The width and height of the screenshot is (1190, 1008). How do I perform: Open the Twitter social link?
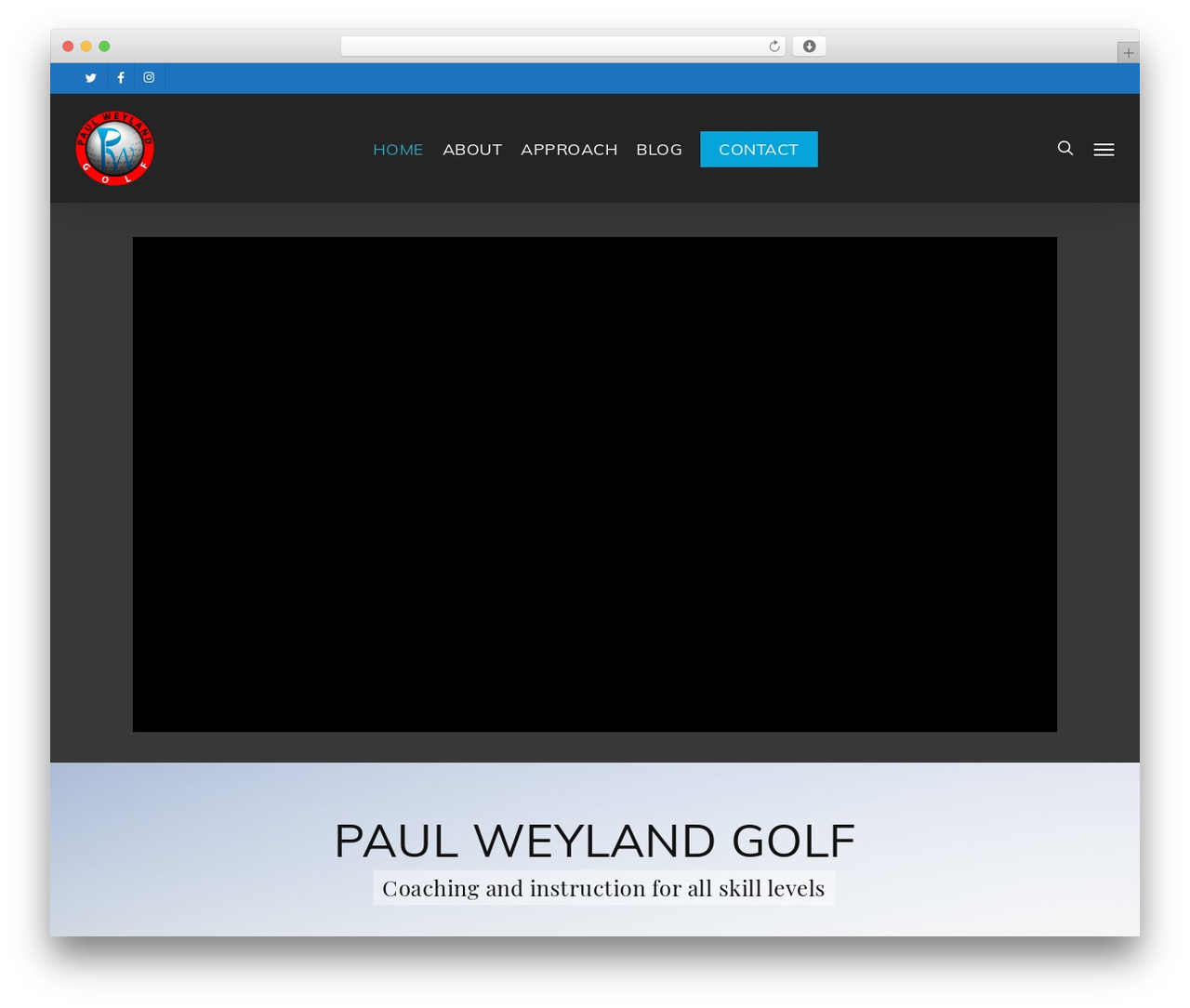[x=91, y=78]
